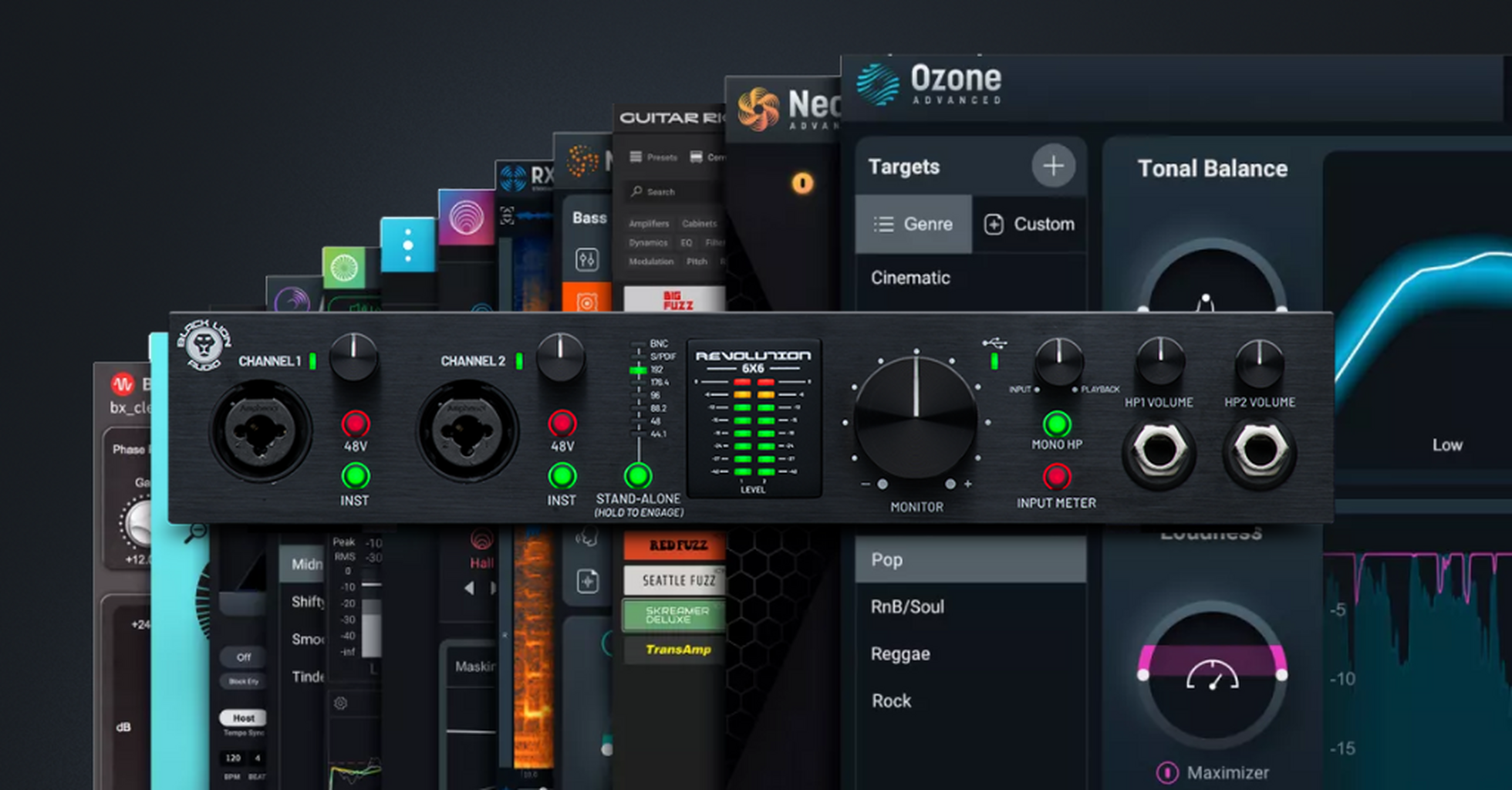Select the Cinematic genre target
1512x790 pixels.
coord(971,278)
